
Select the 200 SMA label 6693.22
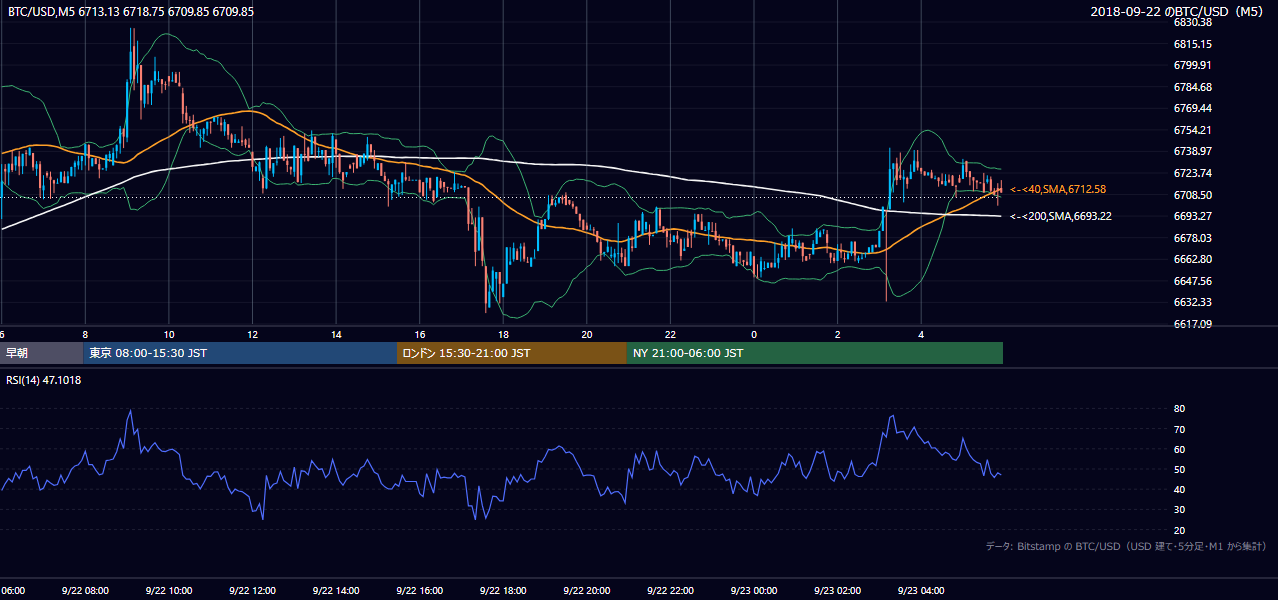point(1061,216)
